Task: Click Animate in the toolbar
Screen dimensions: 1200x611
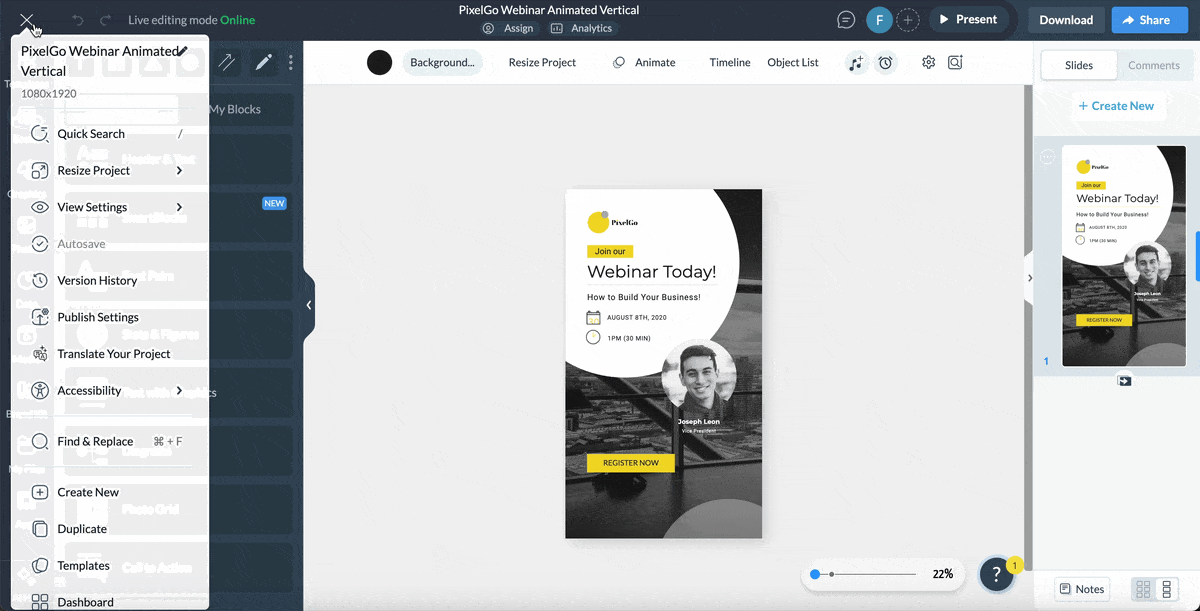Action: point(645,62)
